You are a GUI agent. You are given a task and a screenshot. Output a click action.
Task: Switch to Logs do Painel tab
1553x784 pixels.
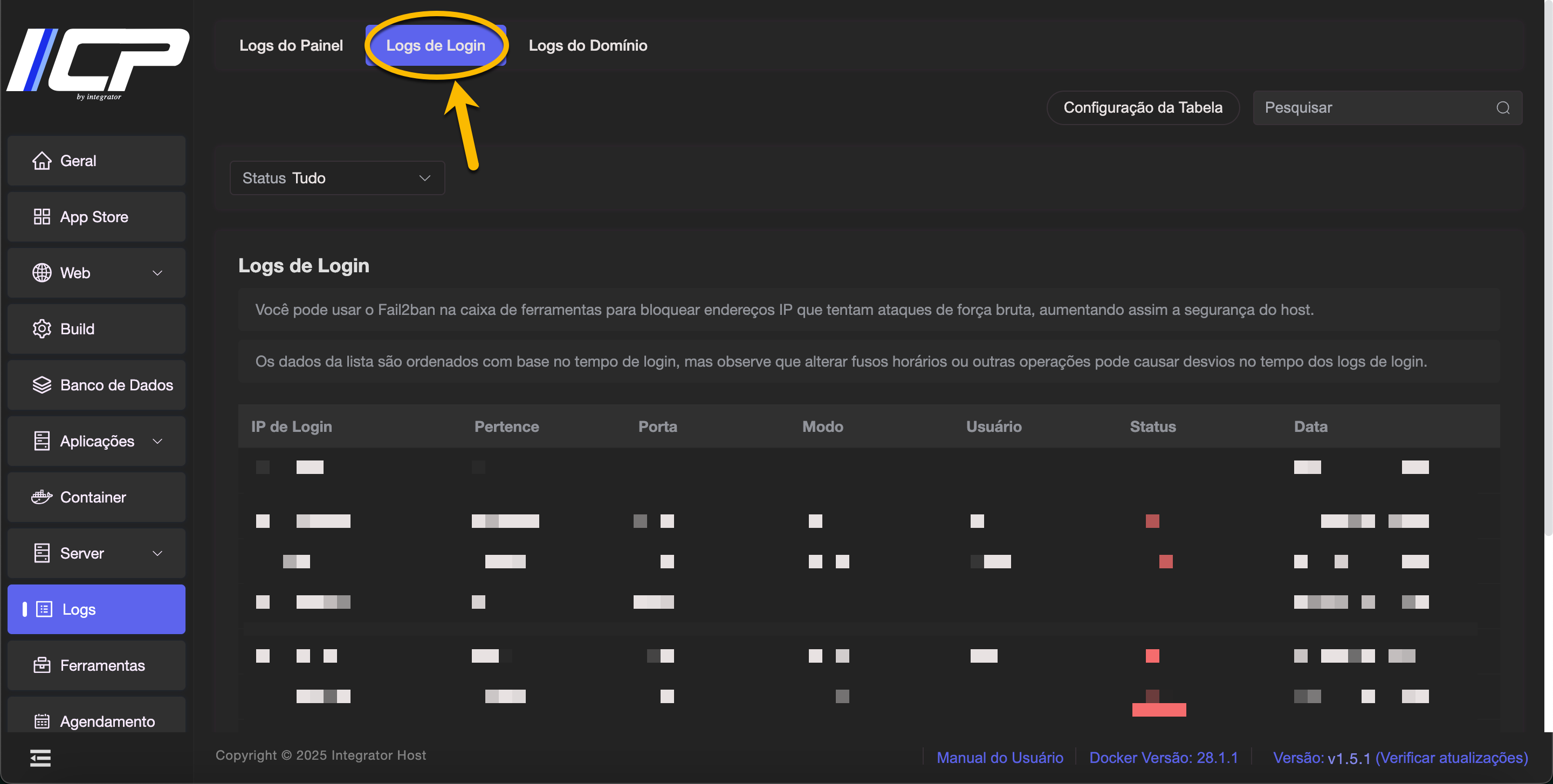pos(291,46)
